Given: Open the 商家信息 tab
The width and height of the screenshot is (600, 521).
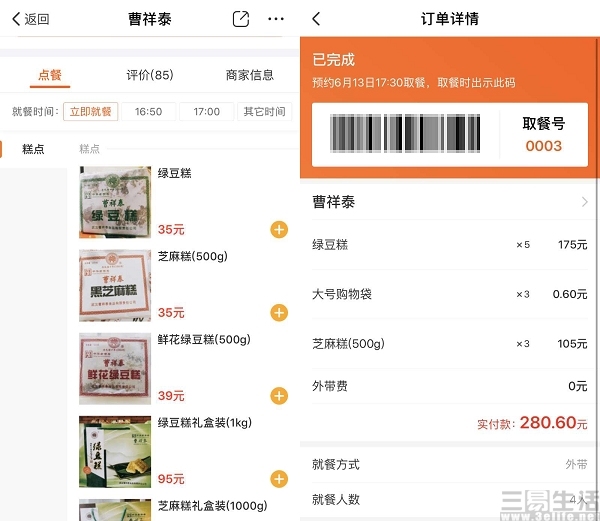Looking at the screenshot, I should pyautogui.click(x=249, y=75).
